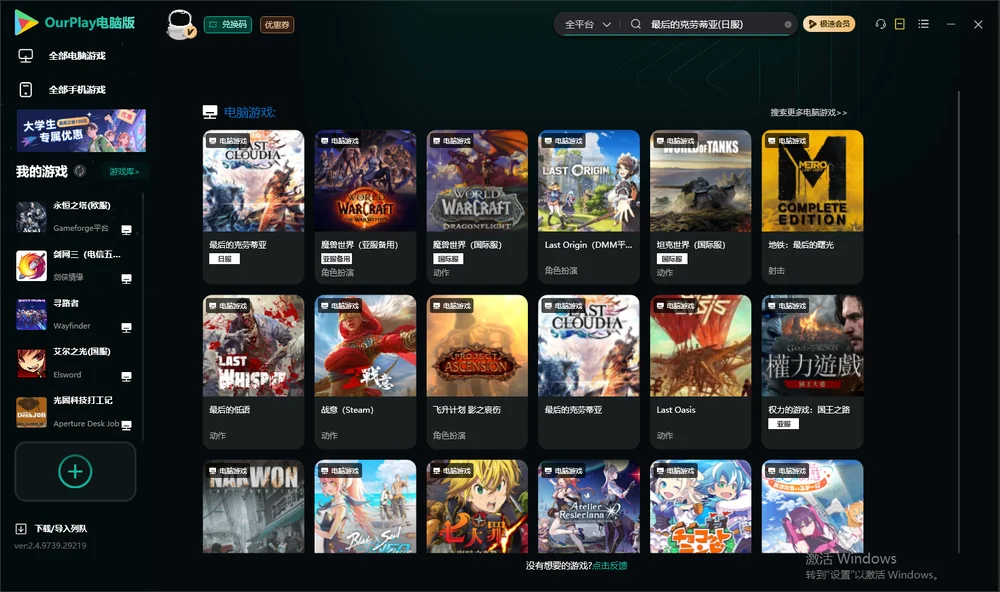Viewport: 1000px width, 592px height.
Task: Click the search input field
Action: click(714, 24)
